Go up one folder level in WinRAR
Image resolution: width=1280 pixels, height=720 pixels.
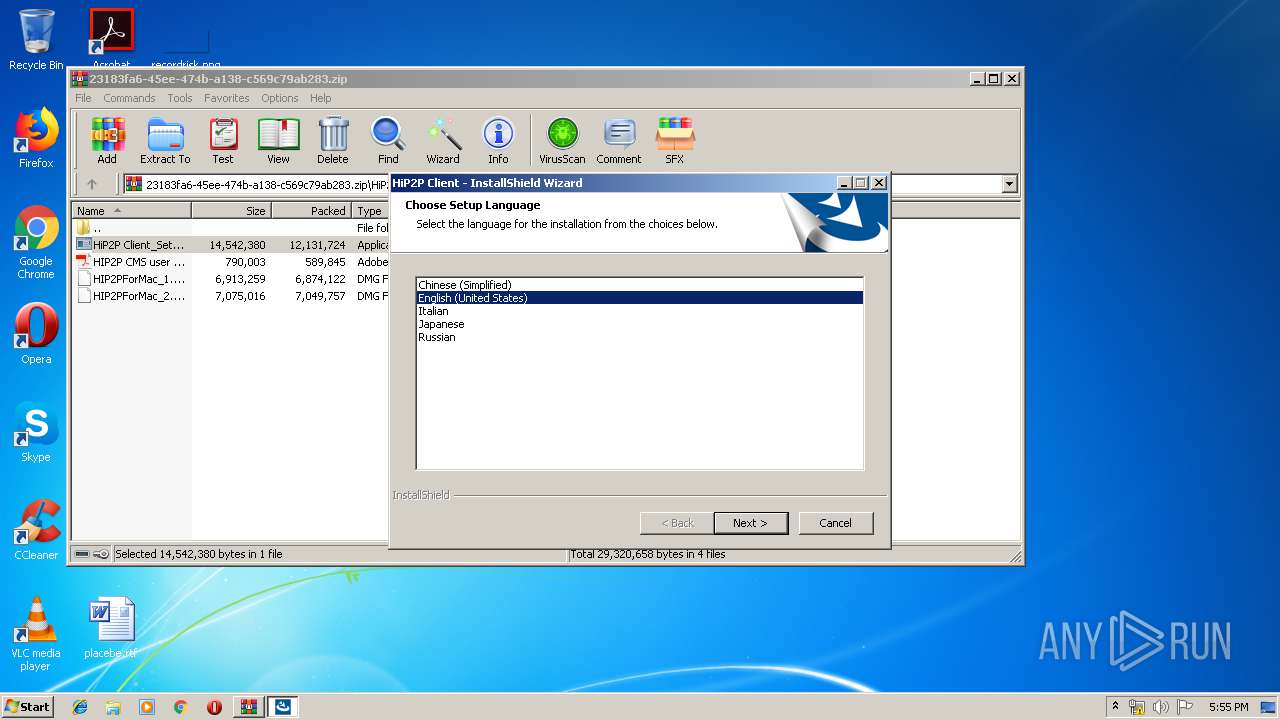(x=92, y=184)
